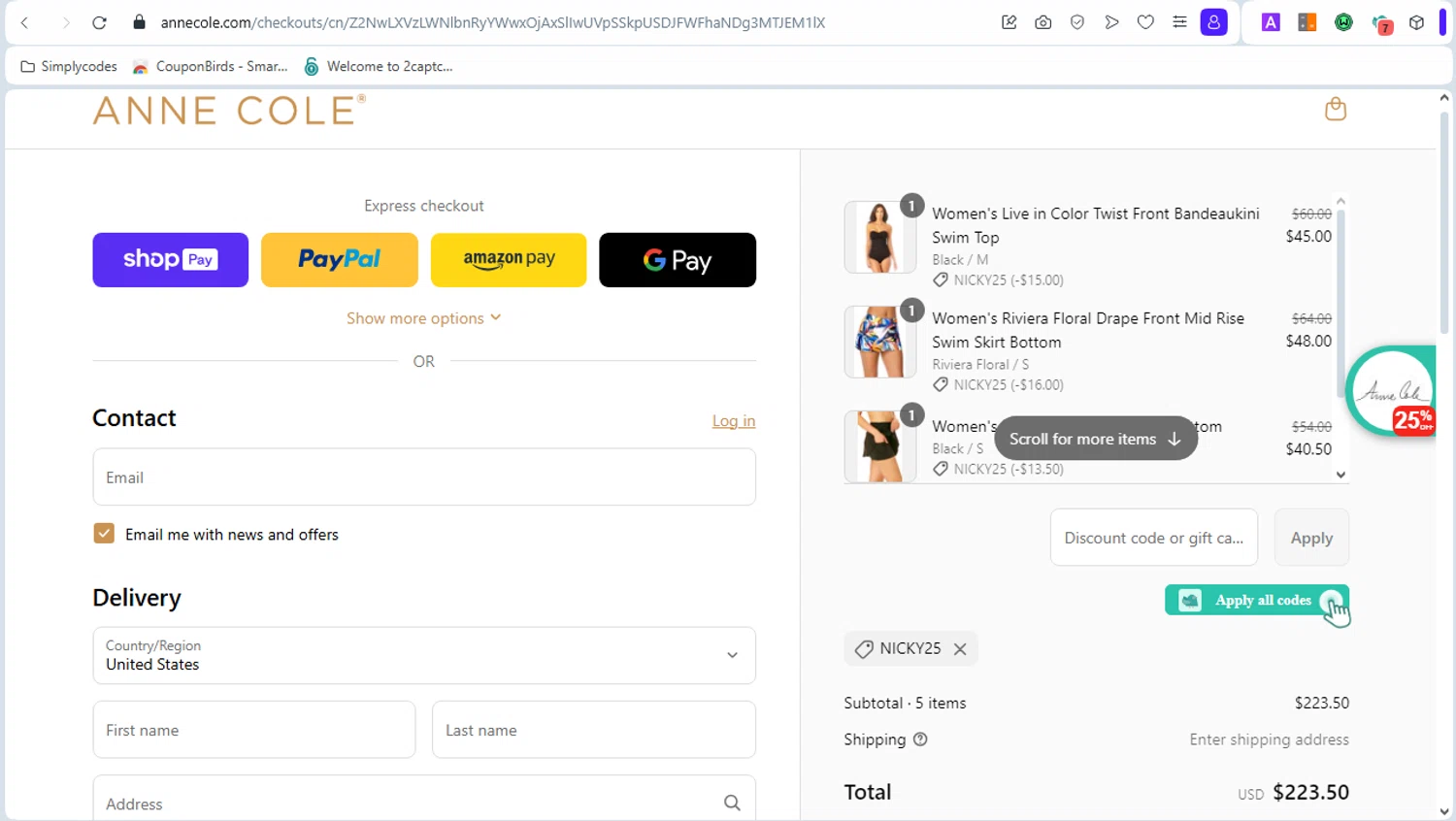This screenshot has height=821, width=1456.
Task: Click the black skirt bottom thumbnail
Action: click(x=879, y=446)
